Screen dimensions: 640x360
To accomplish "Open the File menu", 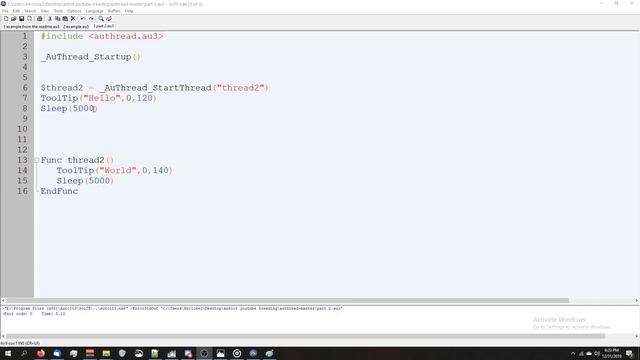I will pyautogui.click(x=5, y=11).
